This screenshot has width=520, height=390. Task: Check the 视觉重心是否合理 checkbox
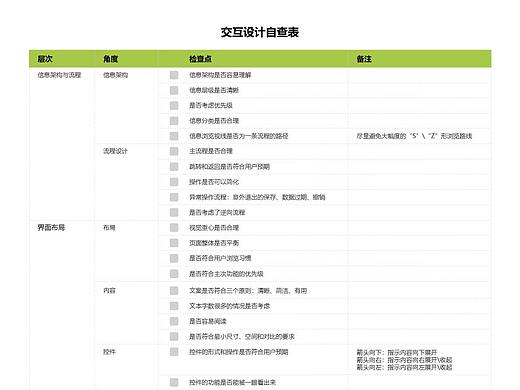pyautogui.click(x=174, y=228)
